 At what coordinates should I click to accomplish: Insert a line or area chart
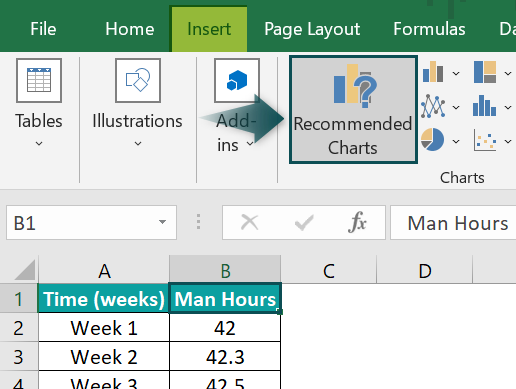pos(433,106)
